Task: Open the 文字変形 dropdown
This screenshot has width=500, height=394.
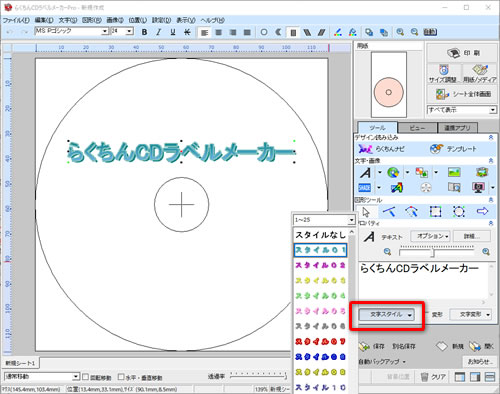Action: click(471, 314)
